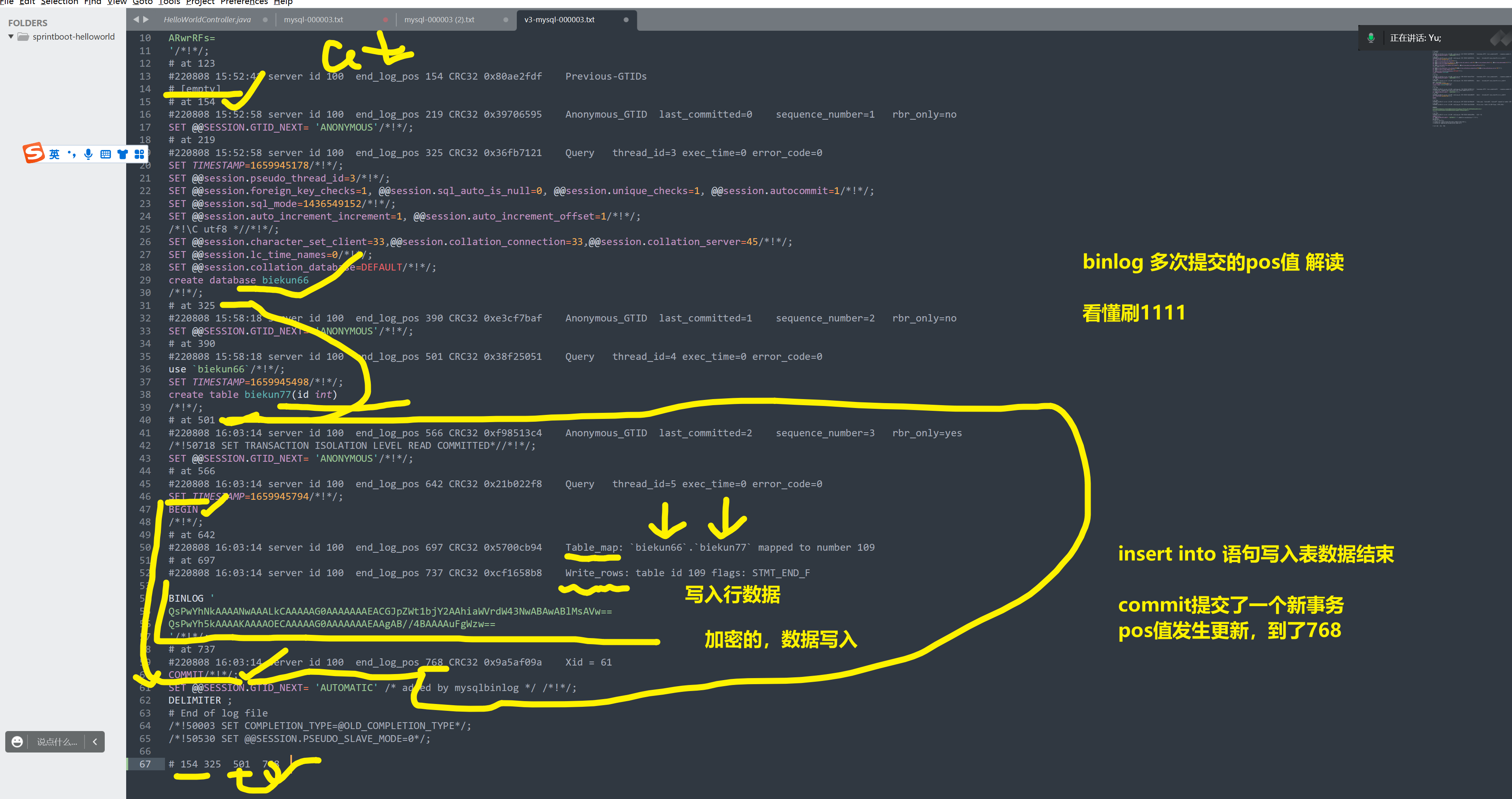Click the Sogou voice input microphone
Image resolution: width=1512 pixels, height=799 pixels.
pyautogui.click(x=88, y=154)
